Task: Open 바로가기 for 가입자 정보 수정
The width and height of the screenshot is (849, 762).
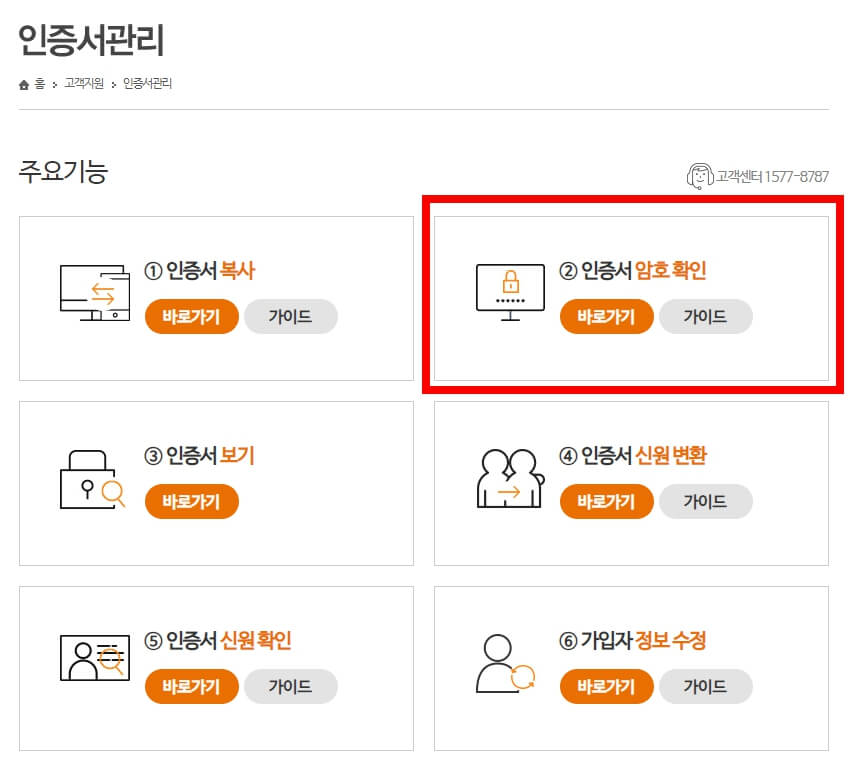Action: [x=606, y=687]
